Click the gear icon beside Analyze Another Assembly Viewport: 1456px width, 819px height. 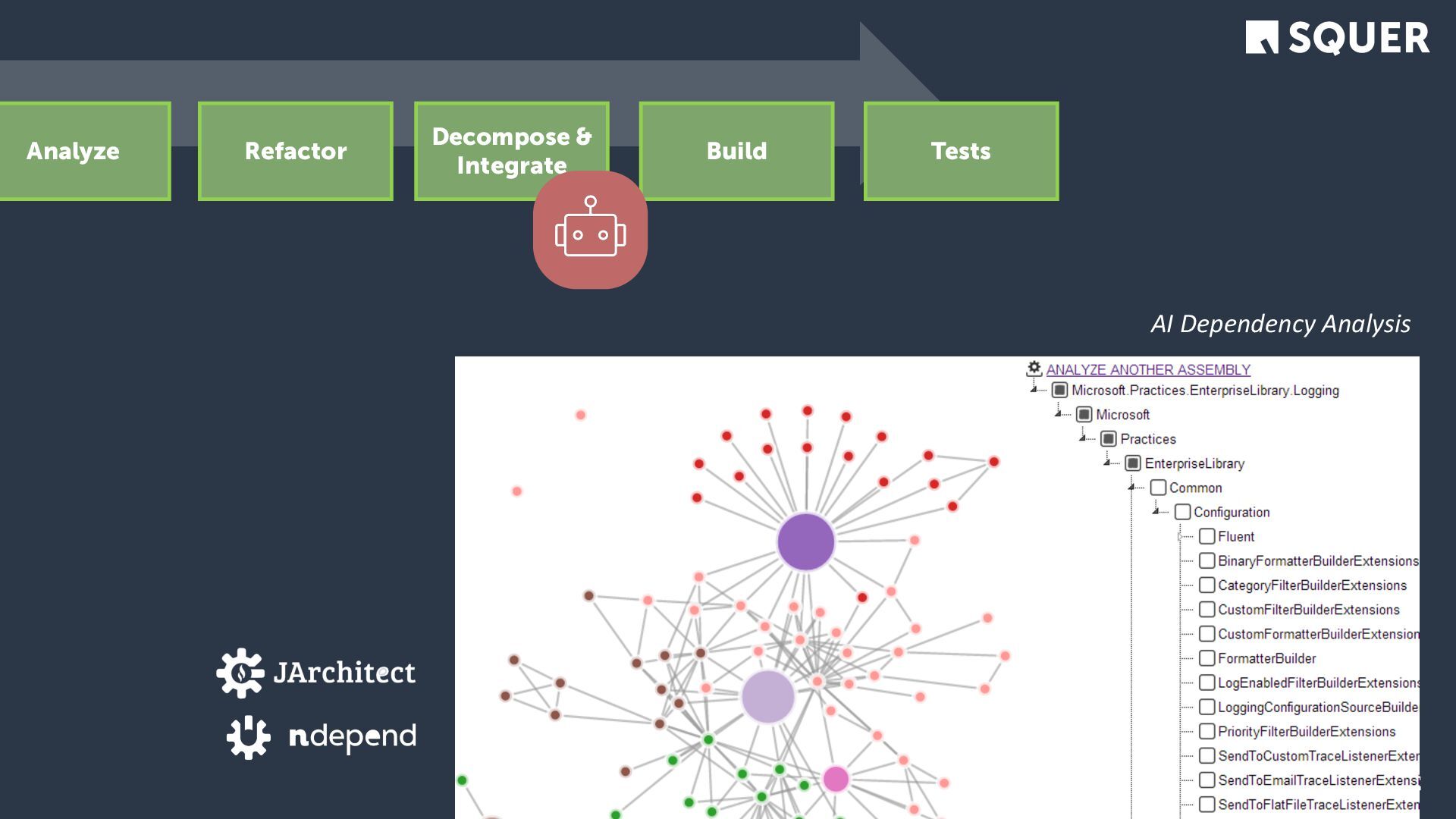coord(1034,369)
